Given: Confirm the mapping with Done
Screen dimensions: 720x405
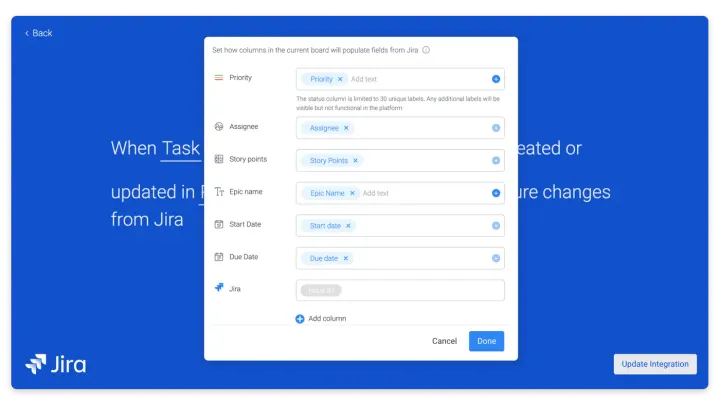Looking at the screenshot, I should click(x=486, y=341).
